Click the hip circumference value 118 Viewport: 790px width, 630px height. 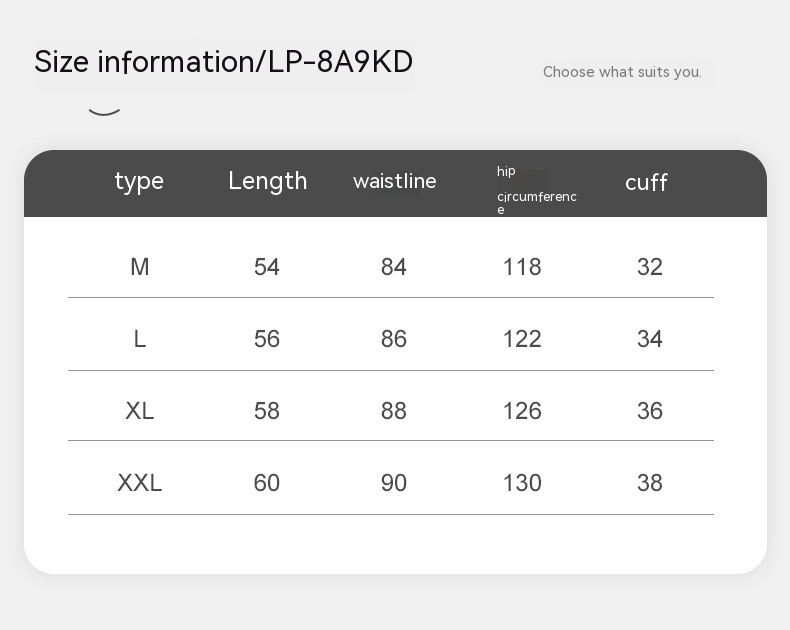[x=522, y=267]
